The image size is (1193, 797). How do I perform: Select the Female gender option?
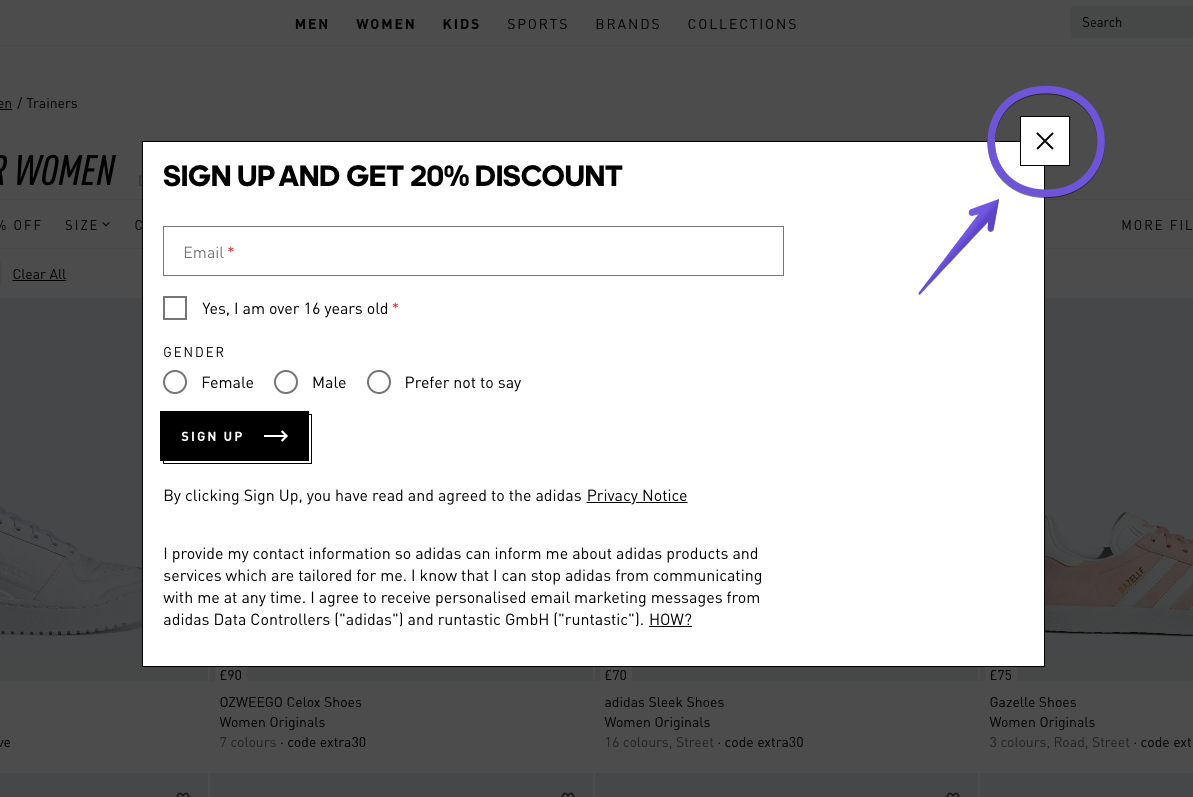[x=175, y=382]
